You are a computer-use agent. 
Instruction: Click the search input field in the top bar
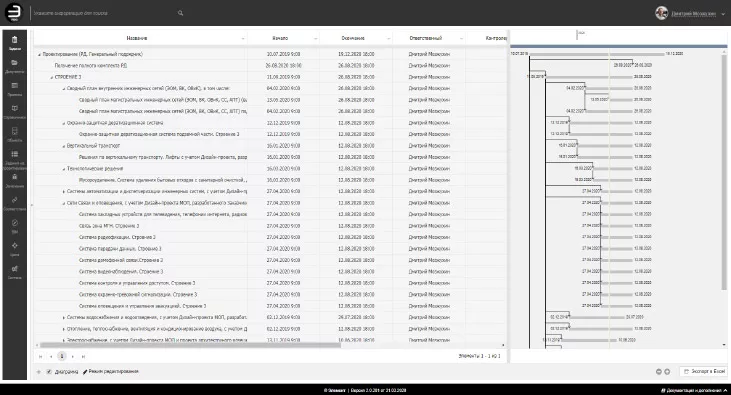coord(103,13)
